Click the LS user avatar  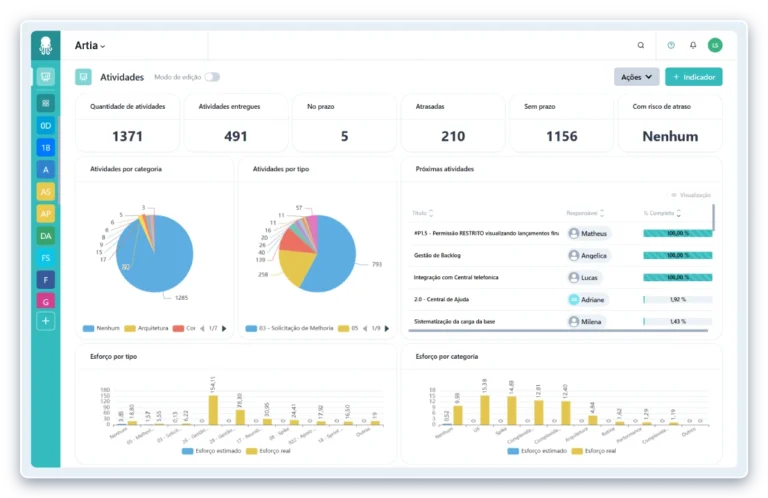click(x=715, y=45)
